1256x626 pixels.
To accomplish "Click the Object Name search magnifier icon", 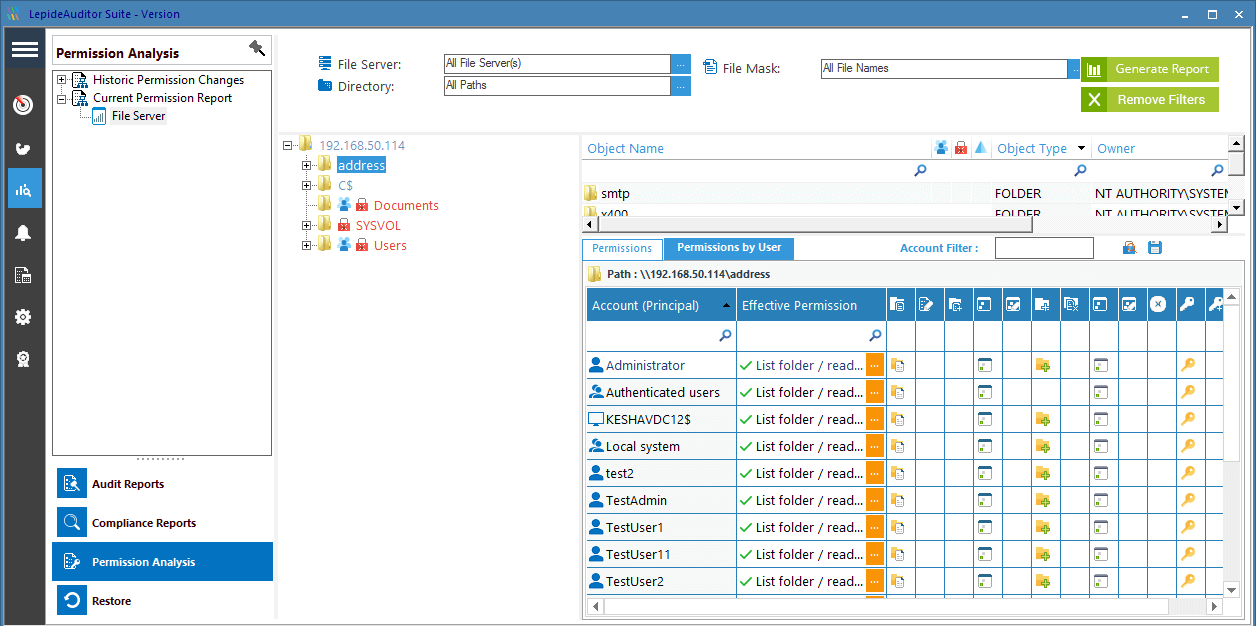I will pos(920,171).
